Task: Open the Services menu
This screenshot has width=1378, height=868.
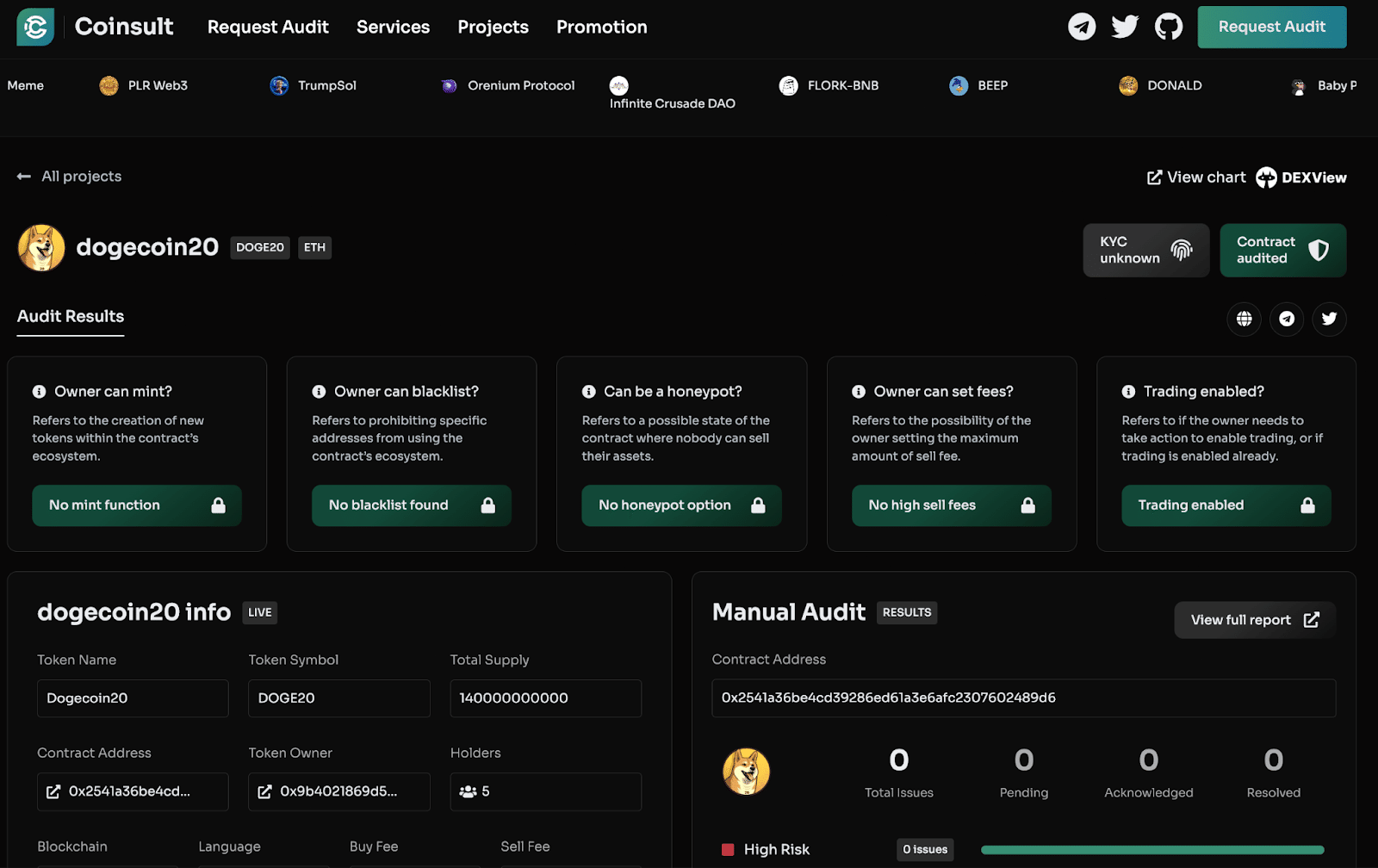Action: point(393,27)
